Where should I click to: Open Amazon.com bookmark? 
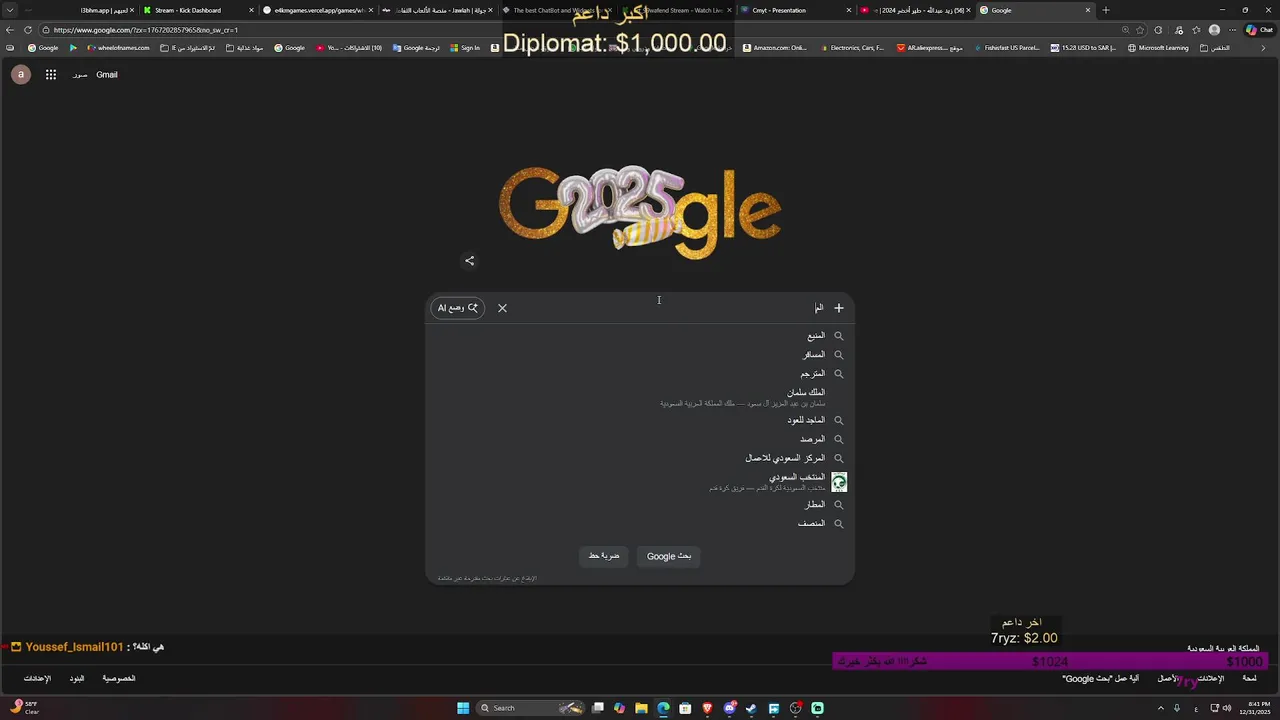tap(775, 48)
